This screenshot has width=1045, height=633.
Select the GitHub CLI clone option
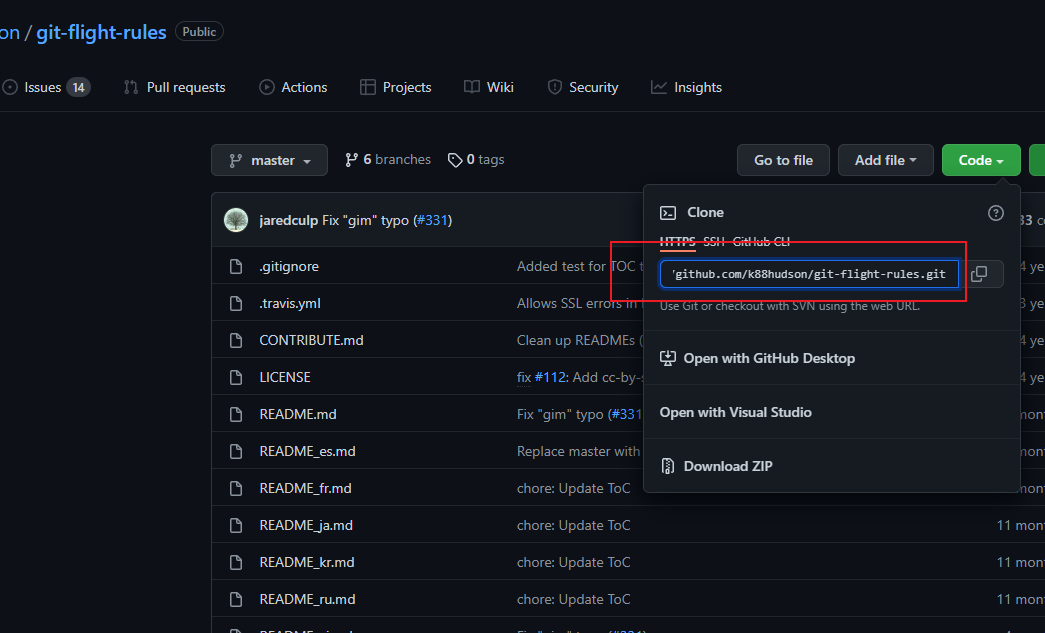coord(761,241)
